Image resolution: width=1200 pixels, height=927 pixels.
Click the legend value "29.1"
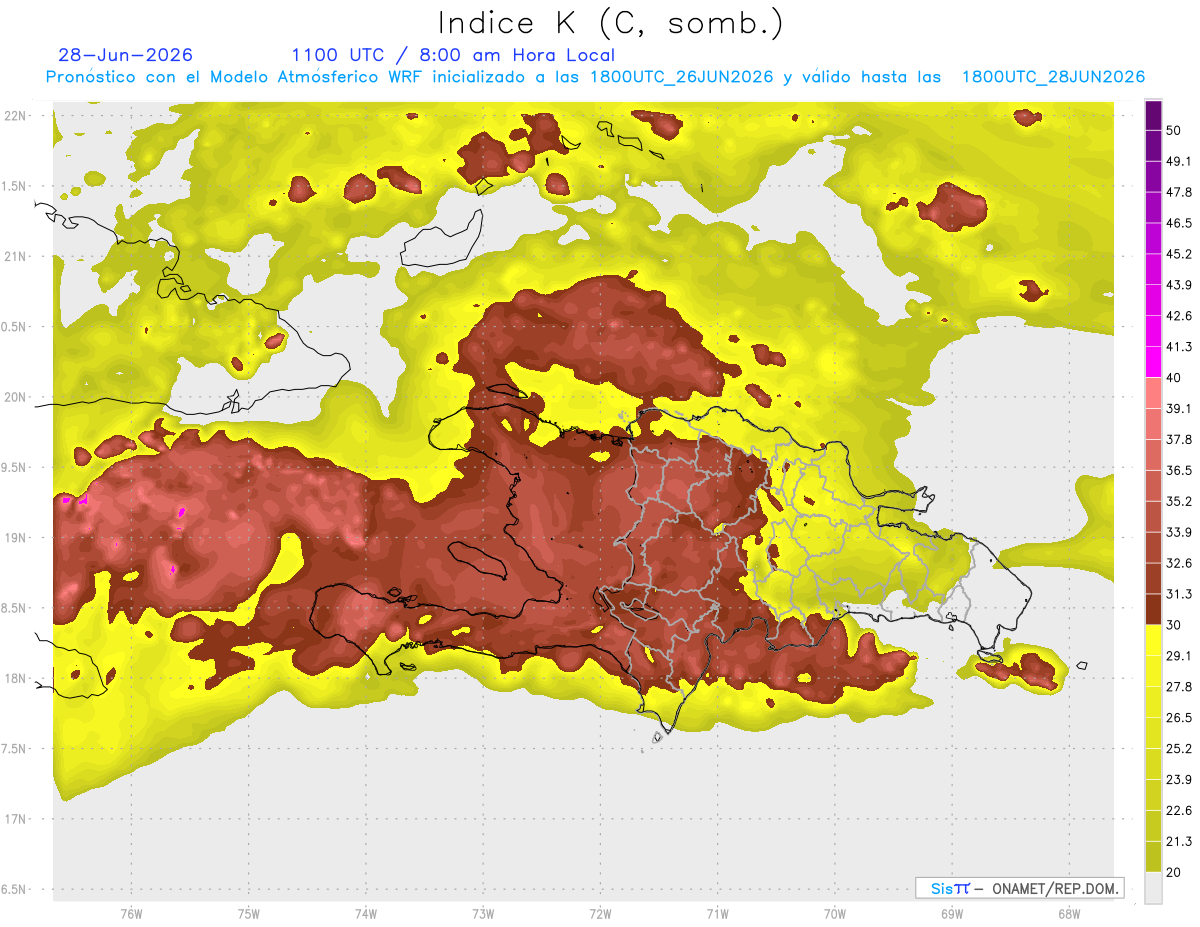click(1179, 656)
